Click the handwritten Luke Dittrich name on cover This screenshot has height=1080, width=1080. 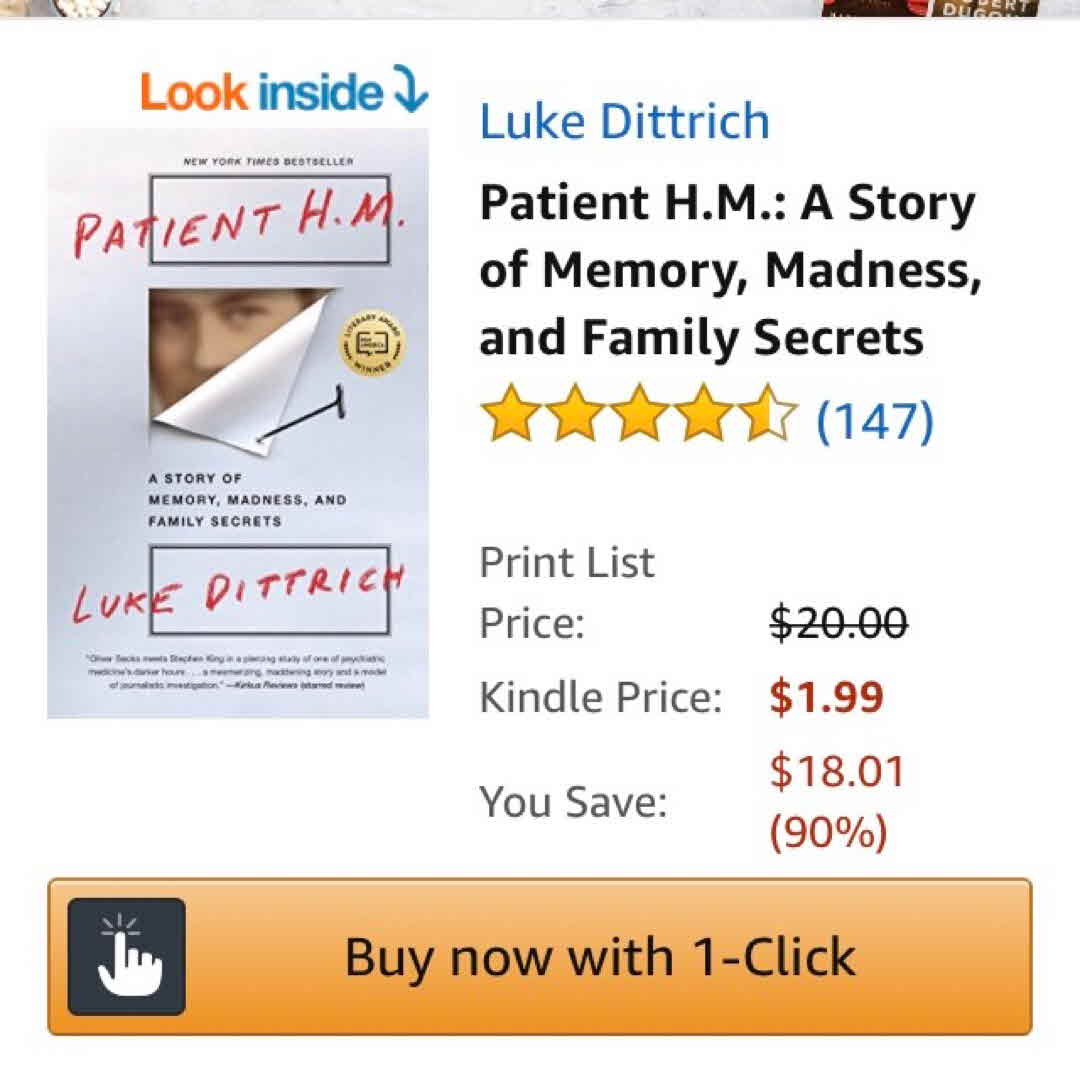pyautogui.click(x=238, y=590)
